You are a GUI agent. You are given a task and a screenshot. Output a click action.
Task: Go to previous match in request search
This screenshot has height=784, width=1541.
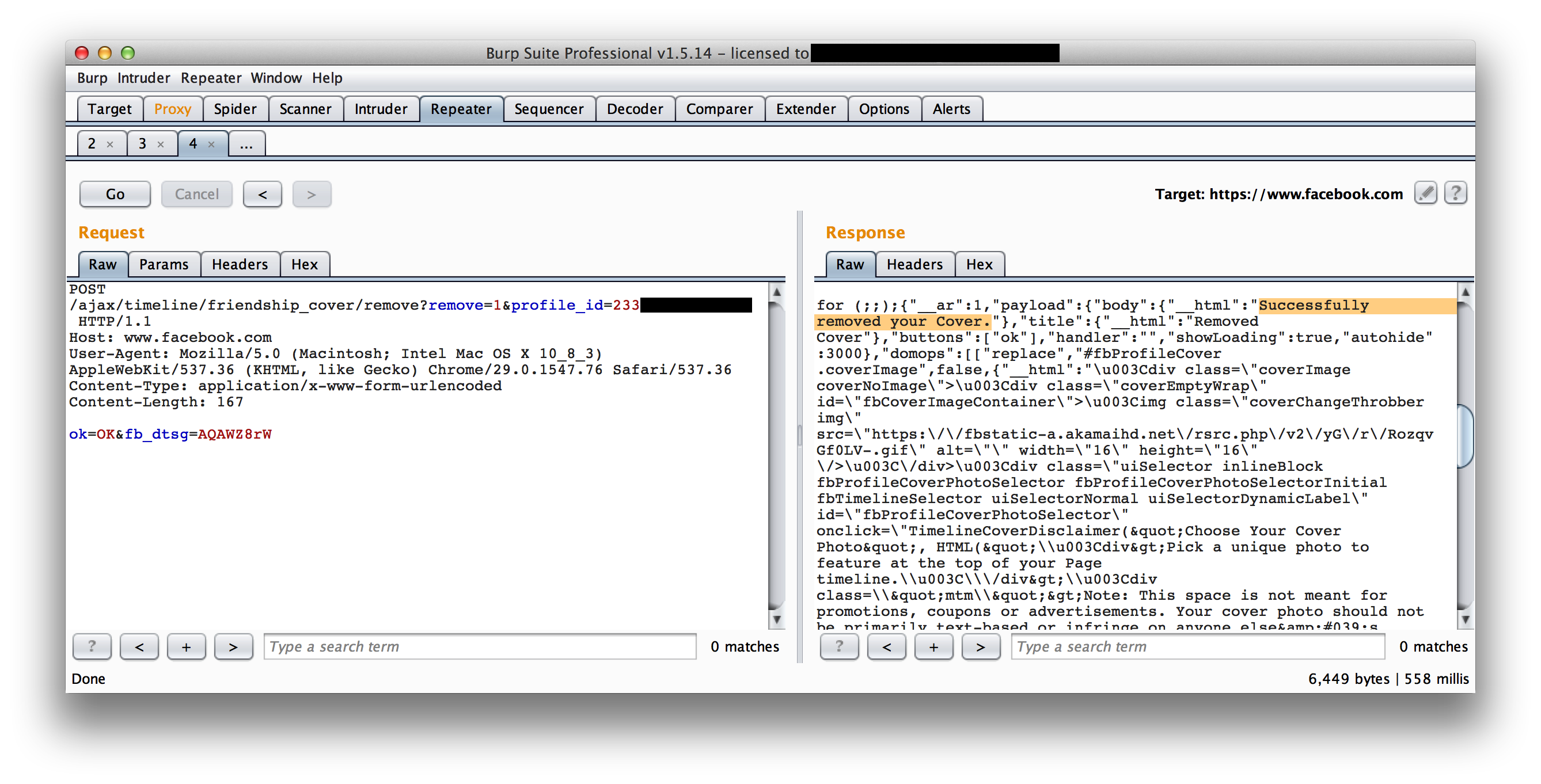[x=139, y=646]
